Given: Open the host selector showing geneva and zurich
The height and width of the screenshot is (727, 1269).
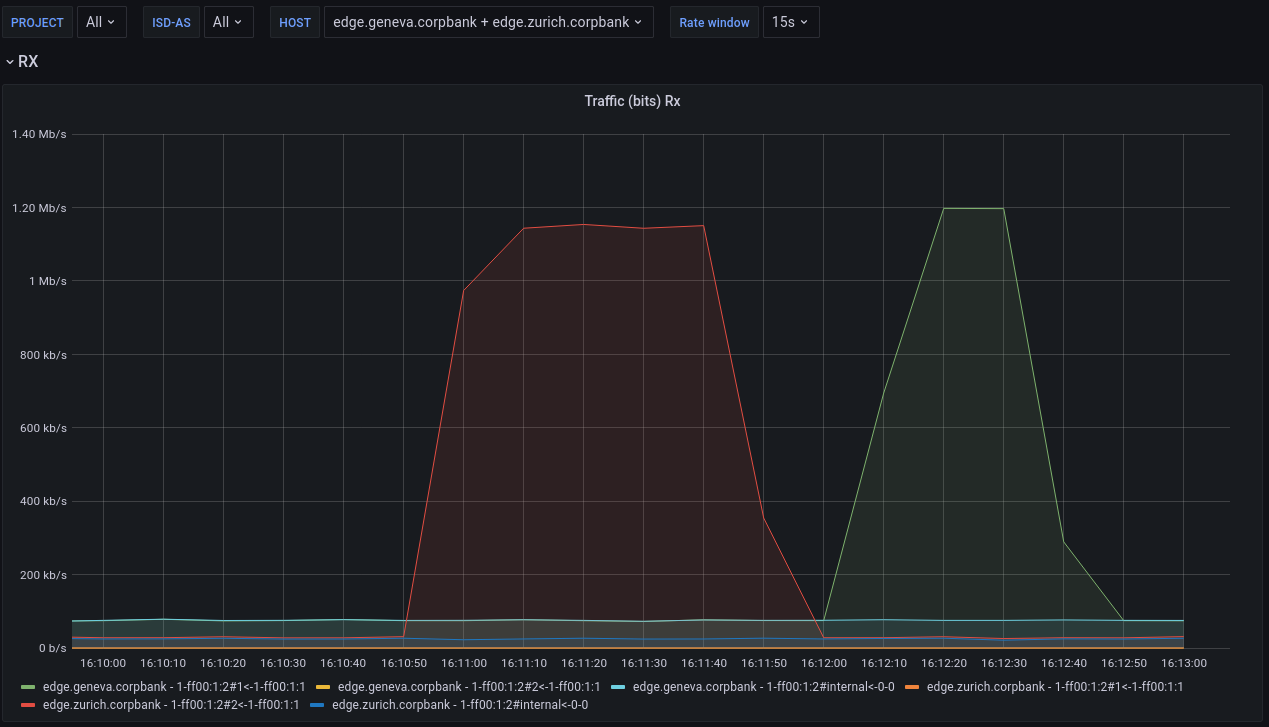Looking at the screenshot, I should [x=488, y=22].
